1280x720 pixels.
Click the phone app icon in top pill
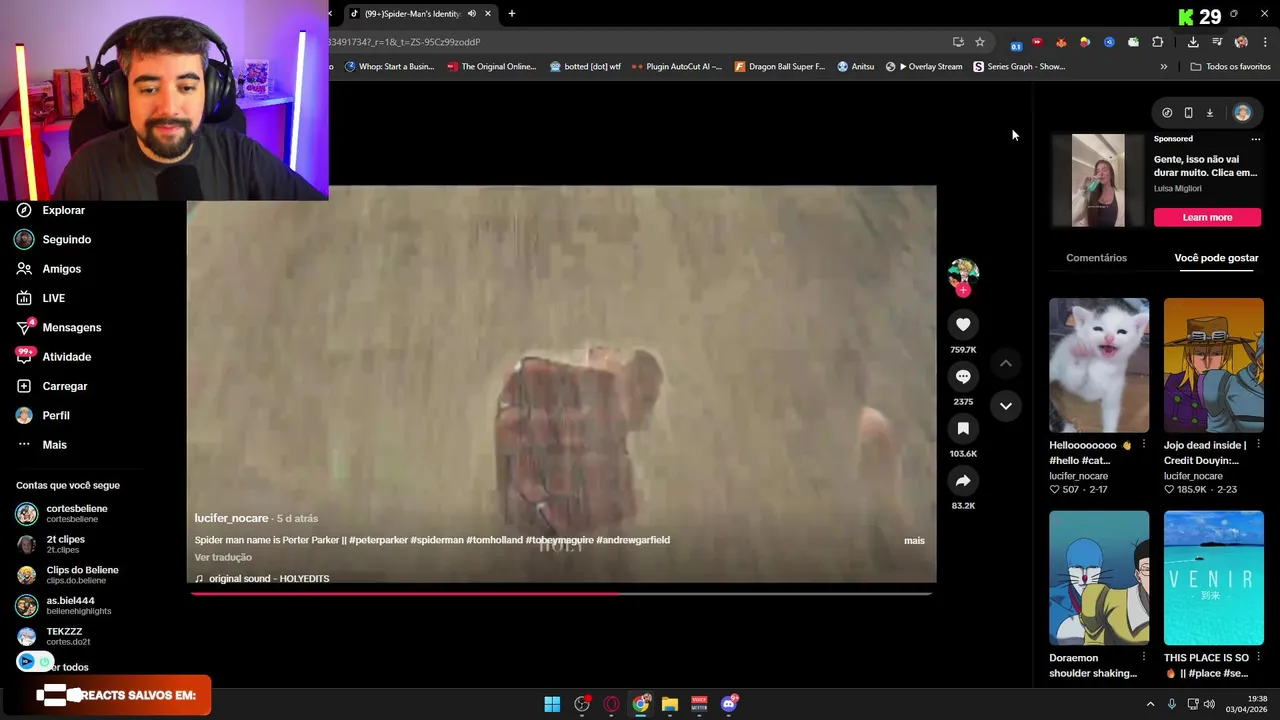[x=1188, y=113]
